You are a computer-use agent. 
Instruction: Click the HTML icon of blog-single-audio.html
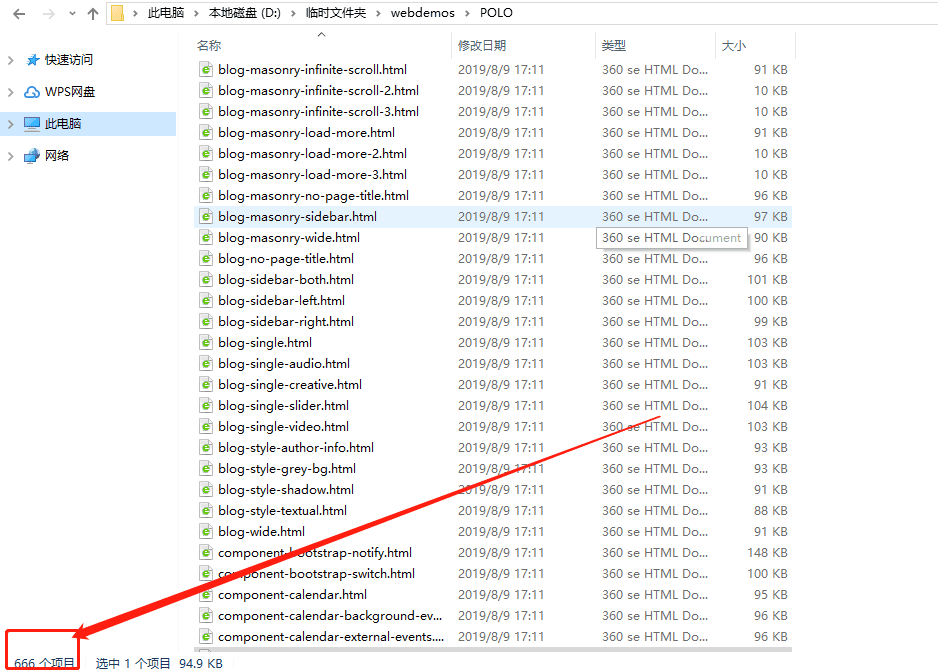click(204, 363)
